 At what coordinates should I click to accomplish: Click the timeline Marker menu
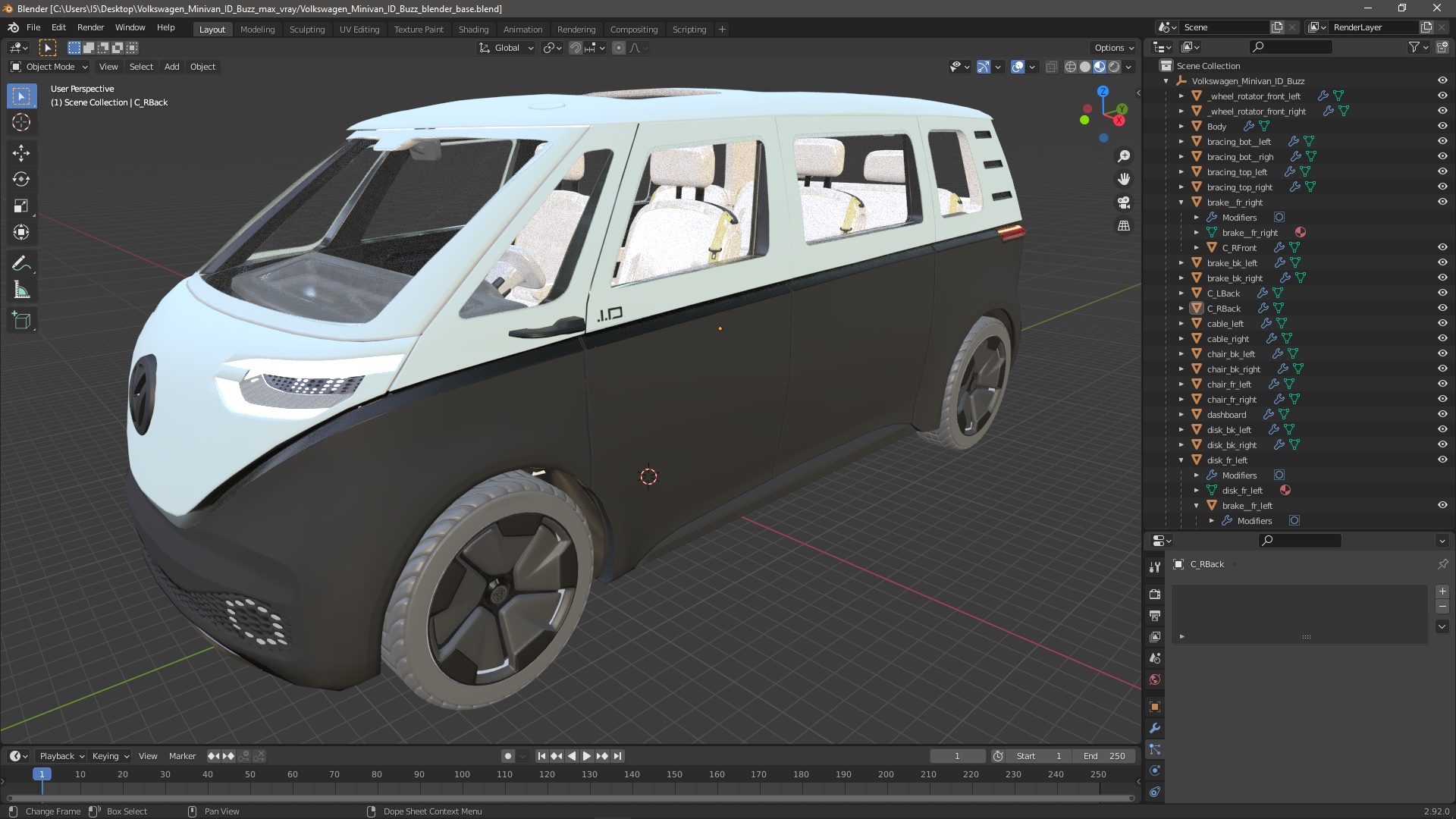coord(182,756)
